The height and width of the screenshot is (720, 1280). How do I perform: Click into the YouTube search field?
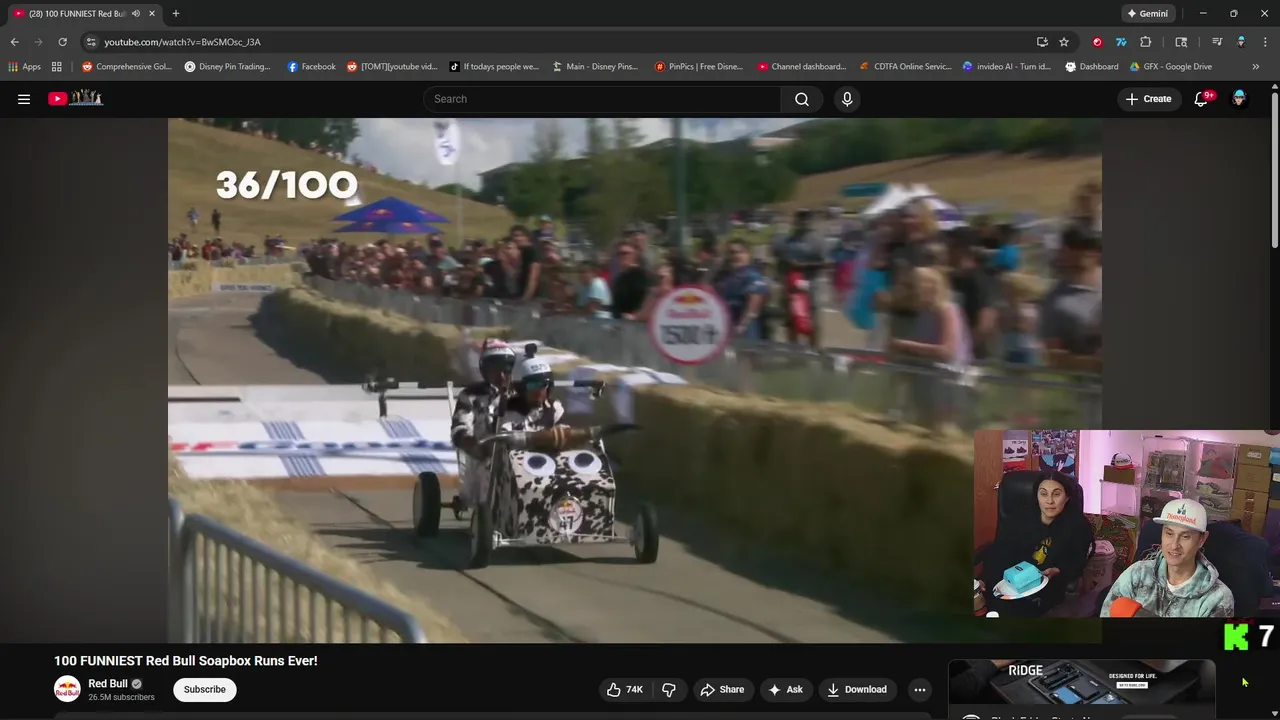coord(603,99)
